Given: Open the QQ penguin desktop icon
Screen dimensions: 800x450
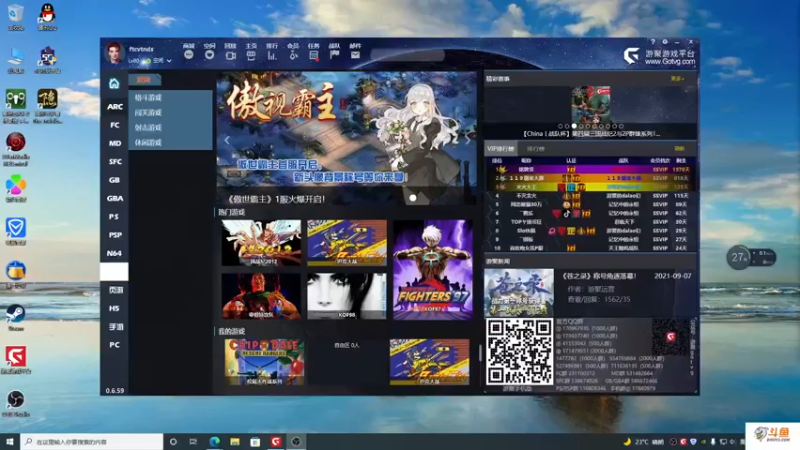Looking at the screenshot, I should click(47, 16).
